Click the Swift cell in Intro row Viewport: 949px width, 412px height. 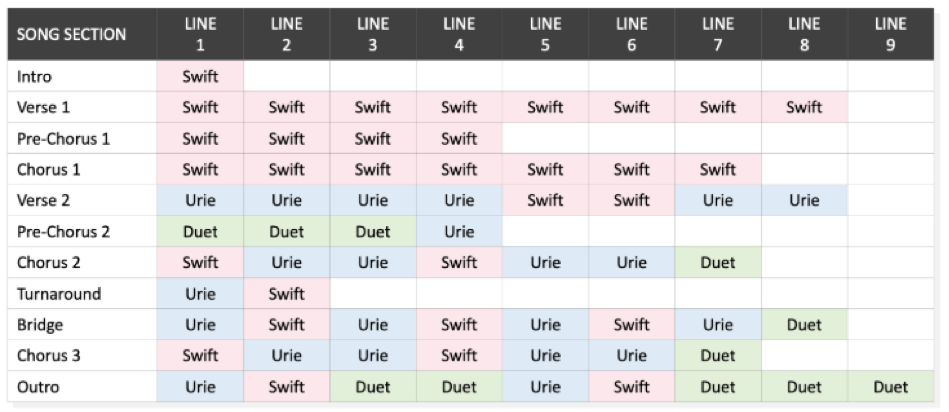[200, 76]
